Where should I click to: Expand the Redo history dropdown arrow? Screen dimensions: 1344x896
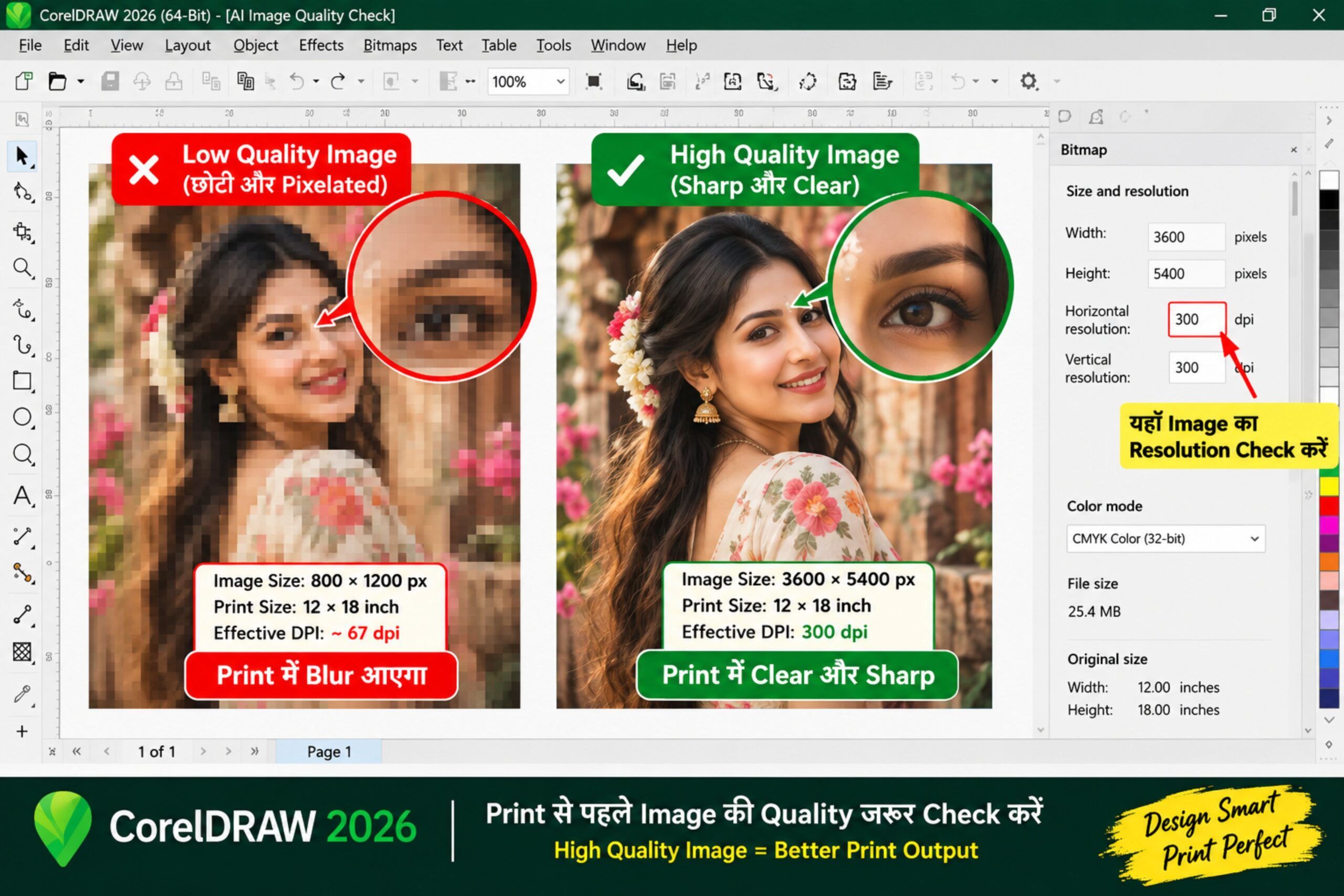tap(361, 81)
